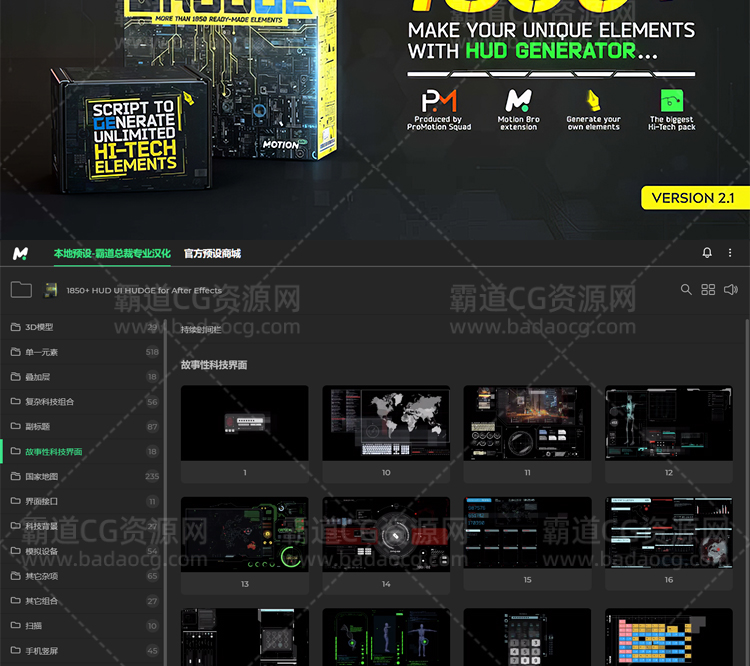Select preset thumbnail labeled 13

(x=244, y=534)
